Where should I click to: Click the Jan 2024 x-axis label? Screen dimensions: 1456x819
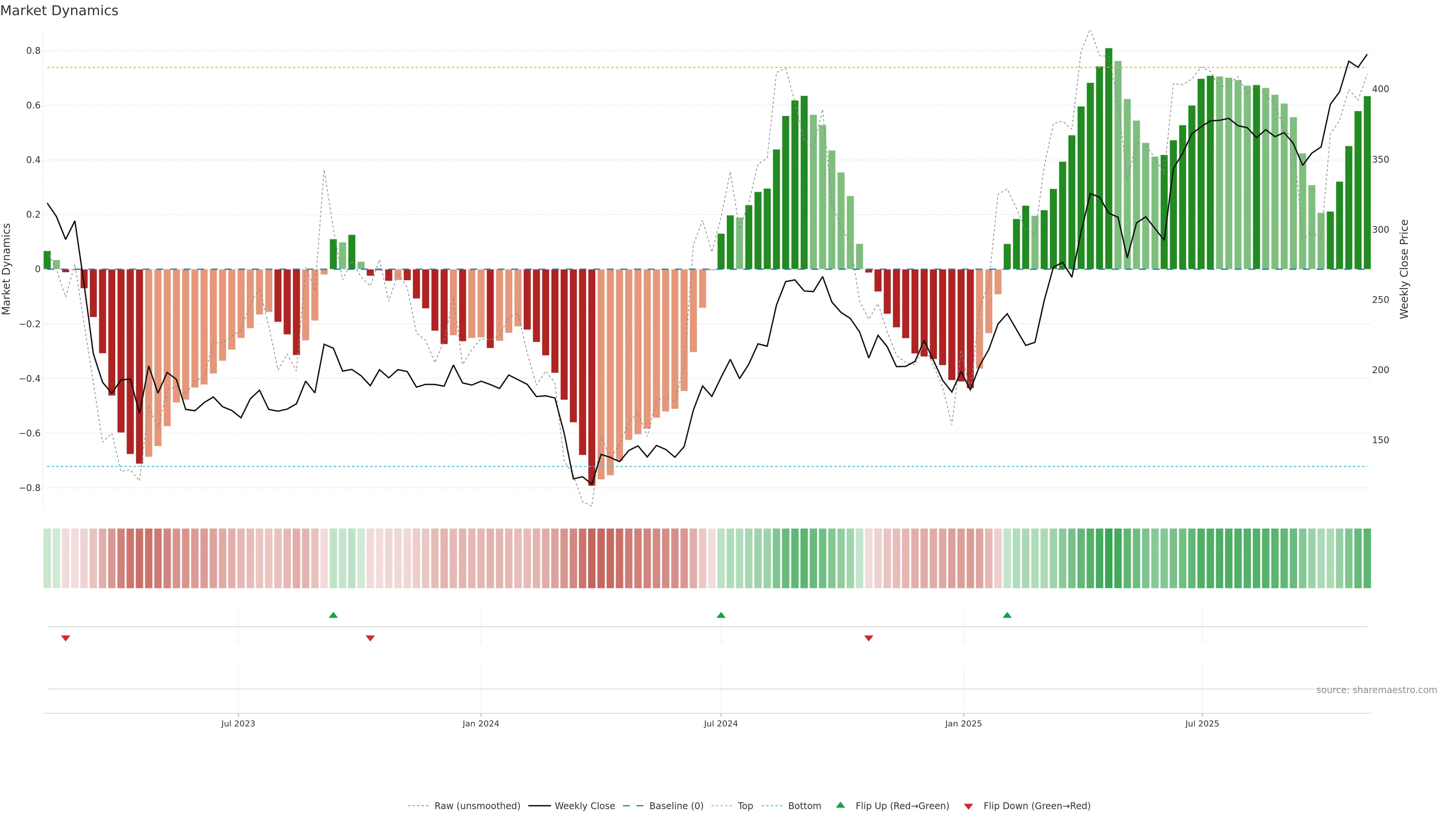[480, 723]
